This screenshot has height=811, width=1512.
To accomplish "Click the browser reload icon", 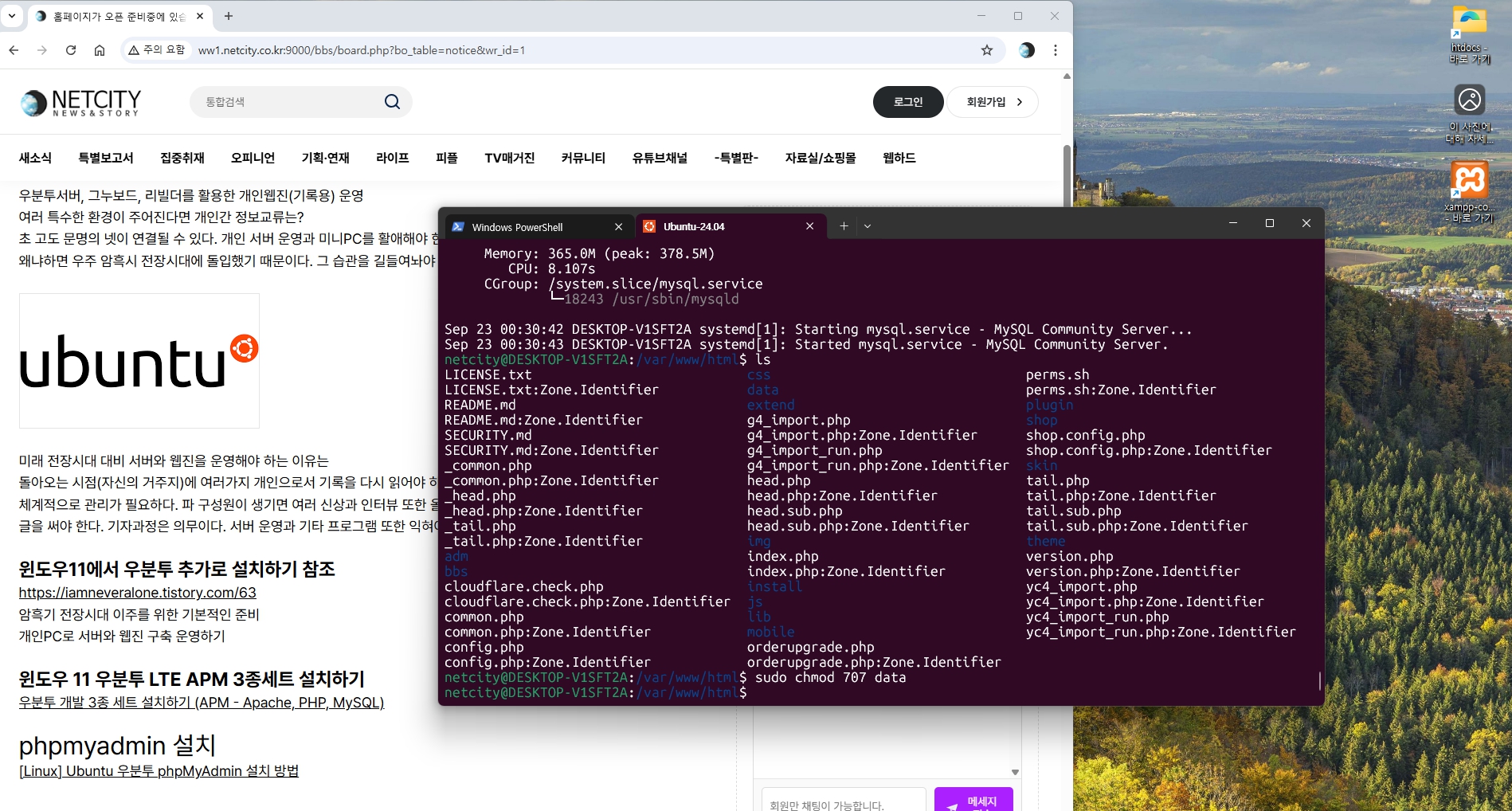I will tap(71, 50).
